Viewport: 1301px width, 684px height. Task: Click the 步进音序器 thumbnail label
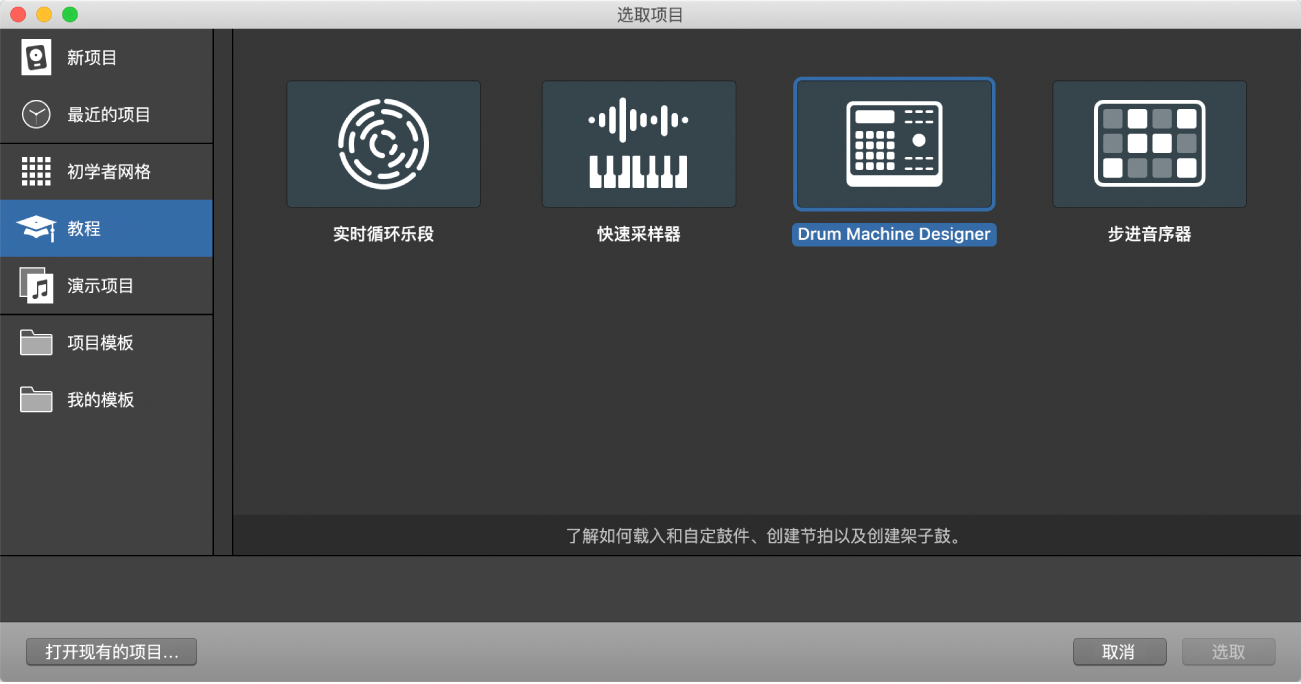point(1148,234)
